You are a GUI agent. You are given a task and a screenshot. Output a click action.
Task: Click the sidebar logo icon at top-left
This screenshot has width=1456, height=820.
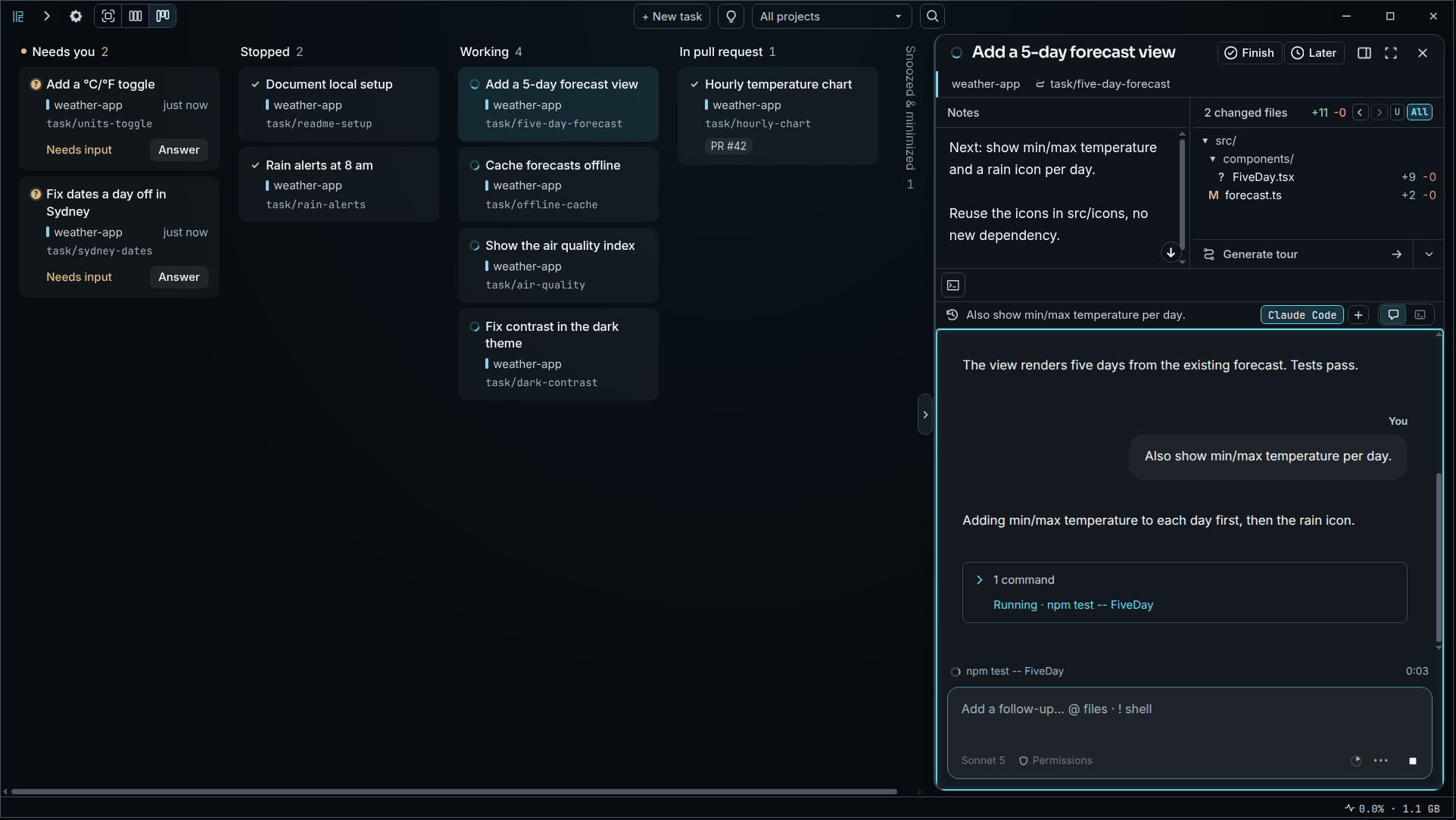[x=18, y=16]
